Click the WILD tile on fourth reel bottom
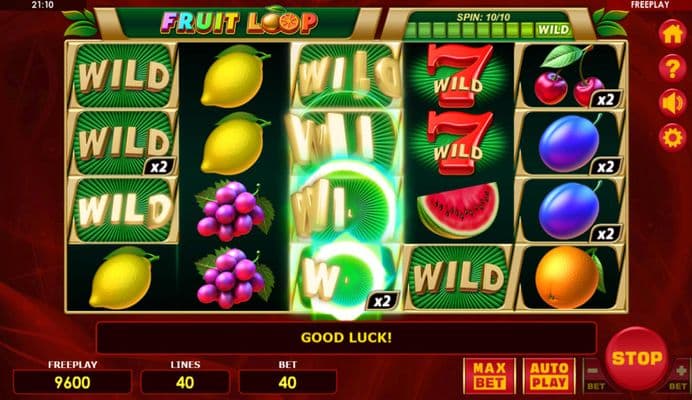Viewport: 692px width, 400px height. [x=459, y=277]
